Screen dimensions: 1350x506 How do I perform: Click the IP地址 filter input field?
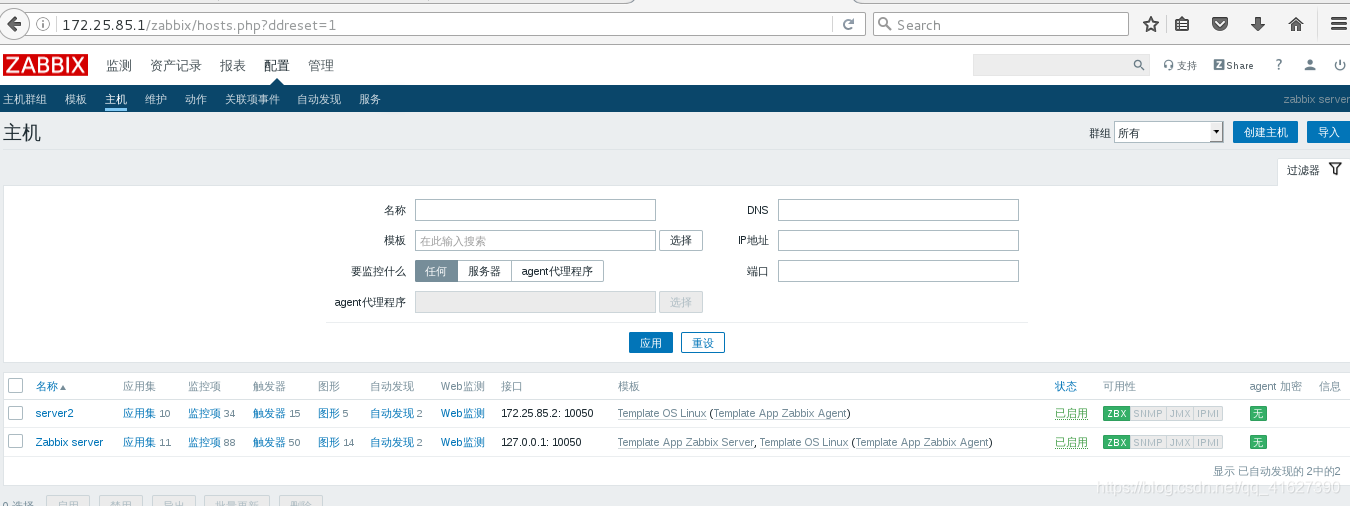898,241
